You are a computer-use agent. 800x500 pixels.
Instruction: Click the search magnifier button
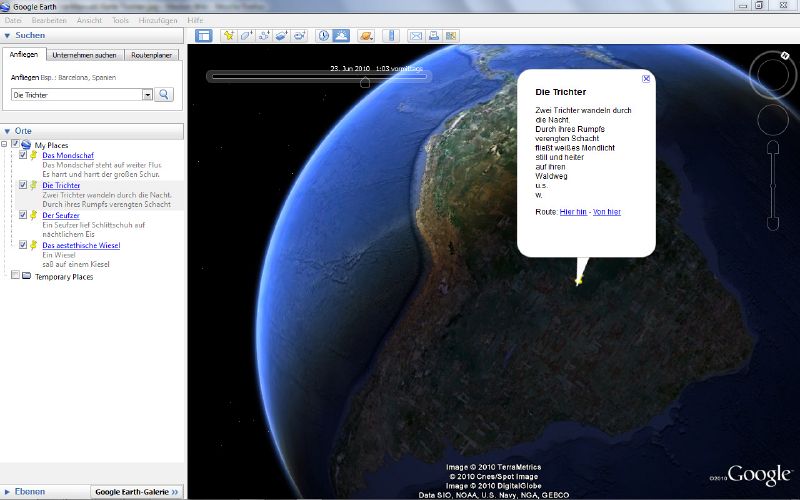point(164,94)
